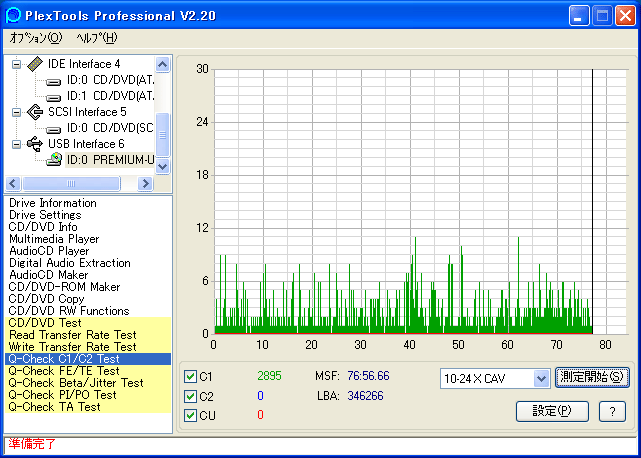Click the device tree scroll up arrow
Image resolution: width=641 pixels, height=458 pixels.
coord(163,64)
